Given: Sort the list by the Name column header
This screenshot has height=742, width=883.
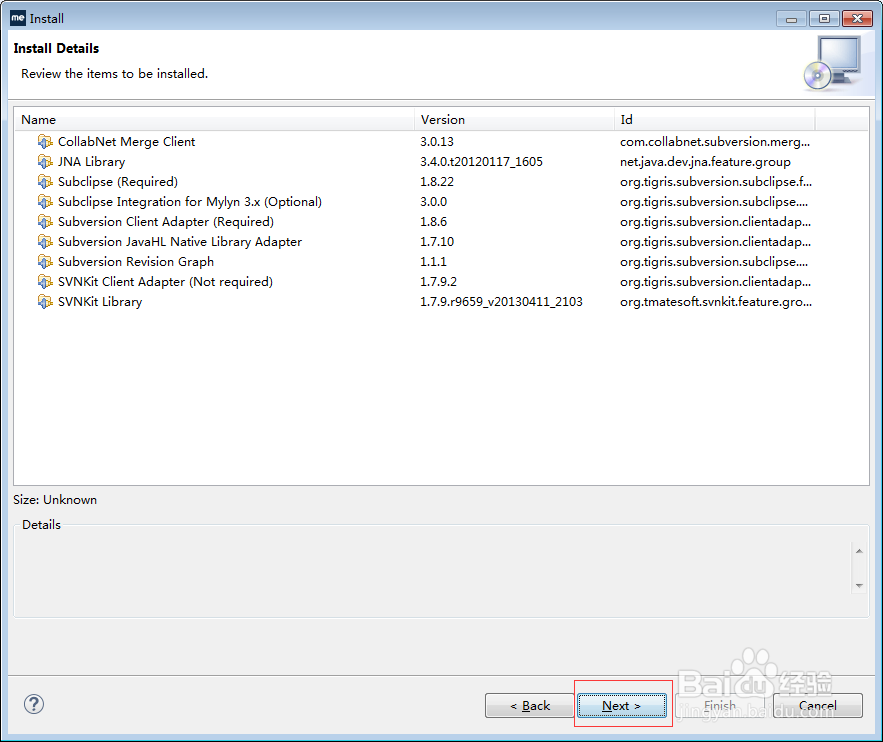Looking at the screenshot, I should (x=214, y=119).
